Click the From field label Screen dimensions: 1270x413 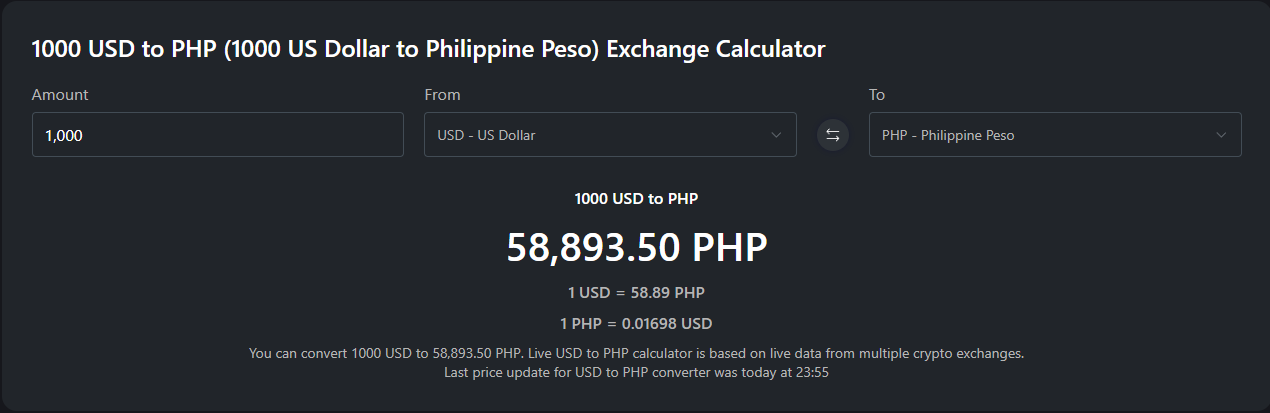(442, 95)
